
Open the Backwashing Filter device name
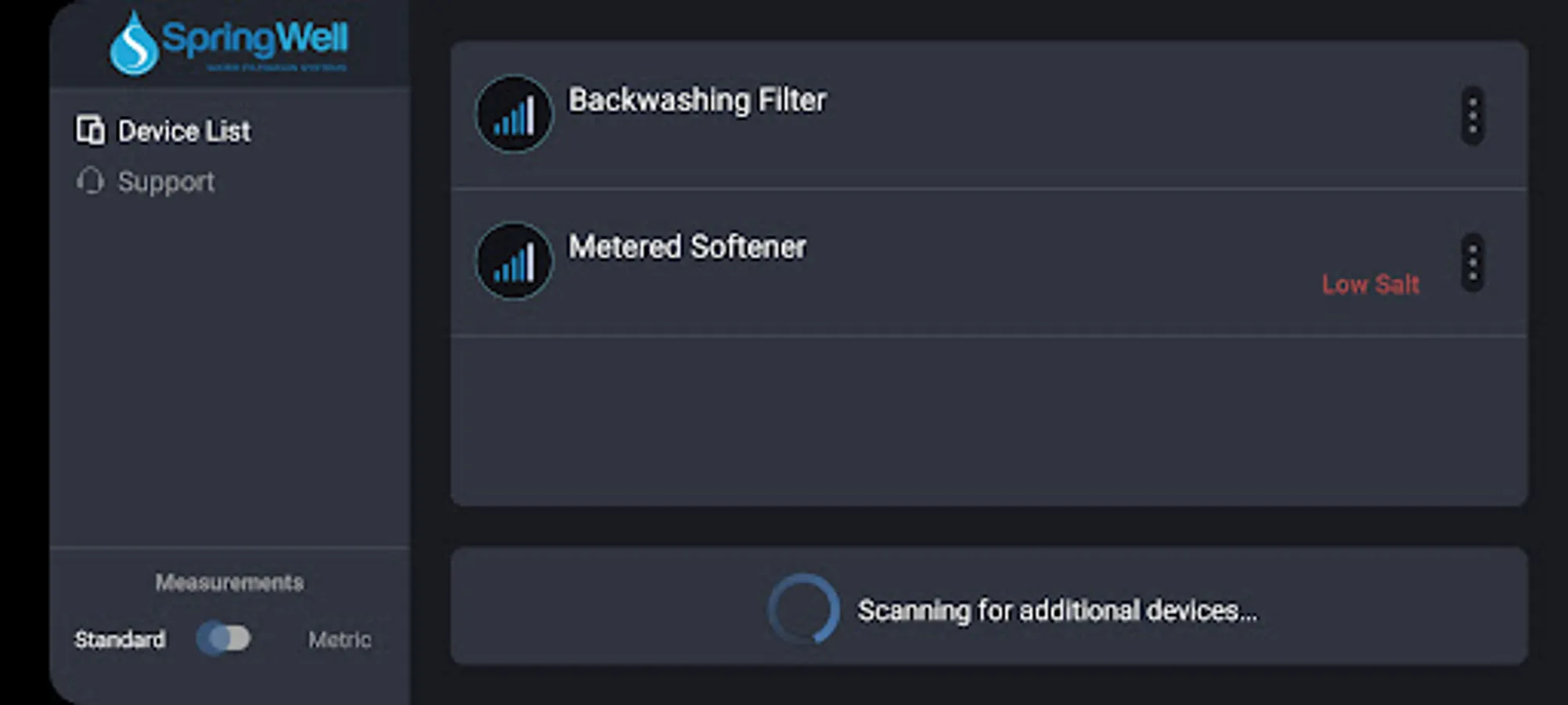tap(697, 100)
